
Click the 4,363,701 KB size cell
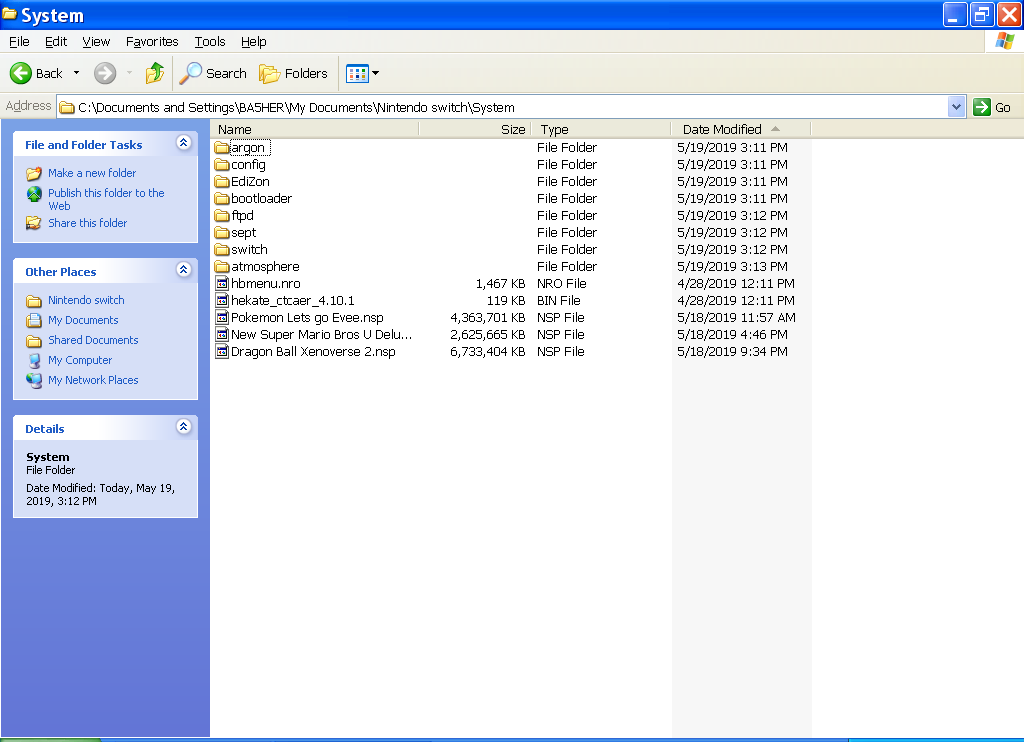pyautogui.click(x=487, y=317)
